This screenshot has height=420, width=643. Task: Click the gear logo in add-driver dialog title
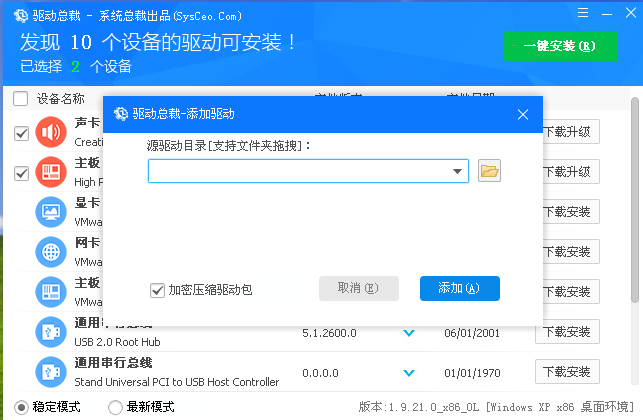click(x=121, y=114)
